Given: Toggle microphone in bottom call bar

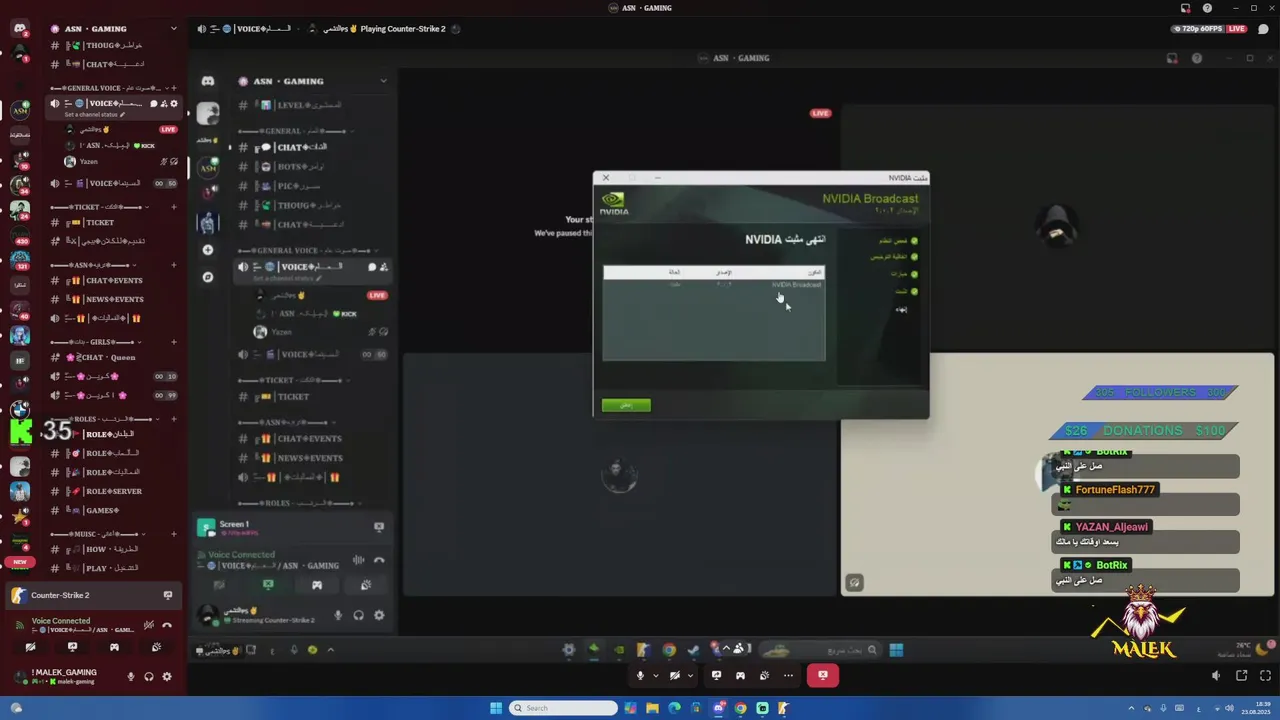Looking at the screenshot, I should 640,675.
